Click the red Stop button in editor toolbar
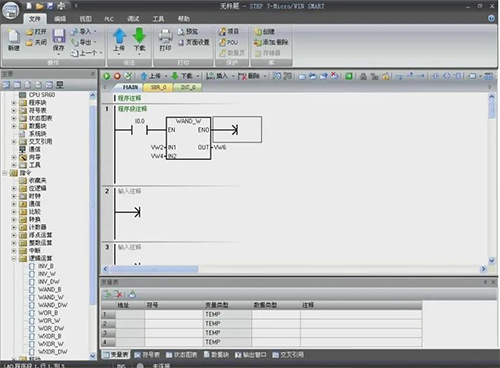The height and width of the screenshot is (368, 500). click(x=117, y=76)
